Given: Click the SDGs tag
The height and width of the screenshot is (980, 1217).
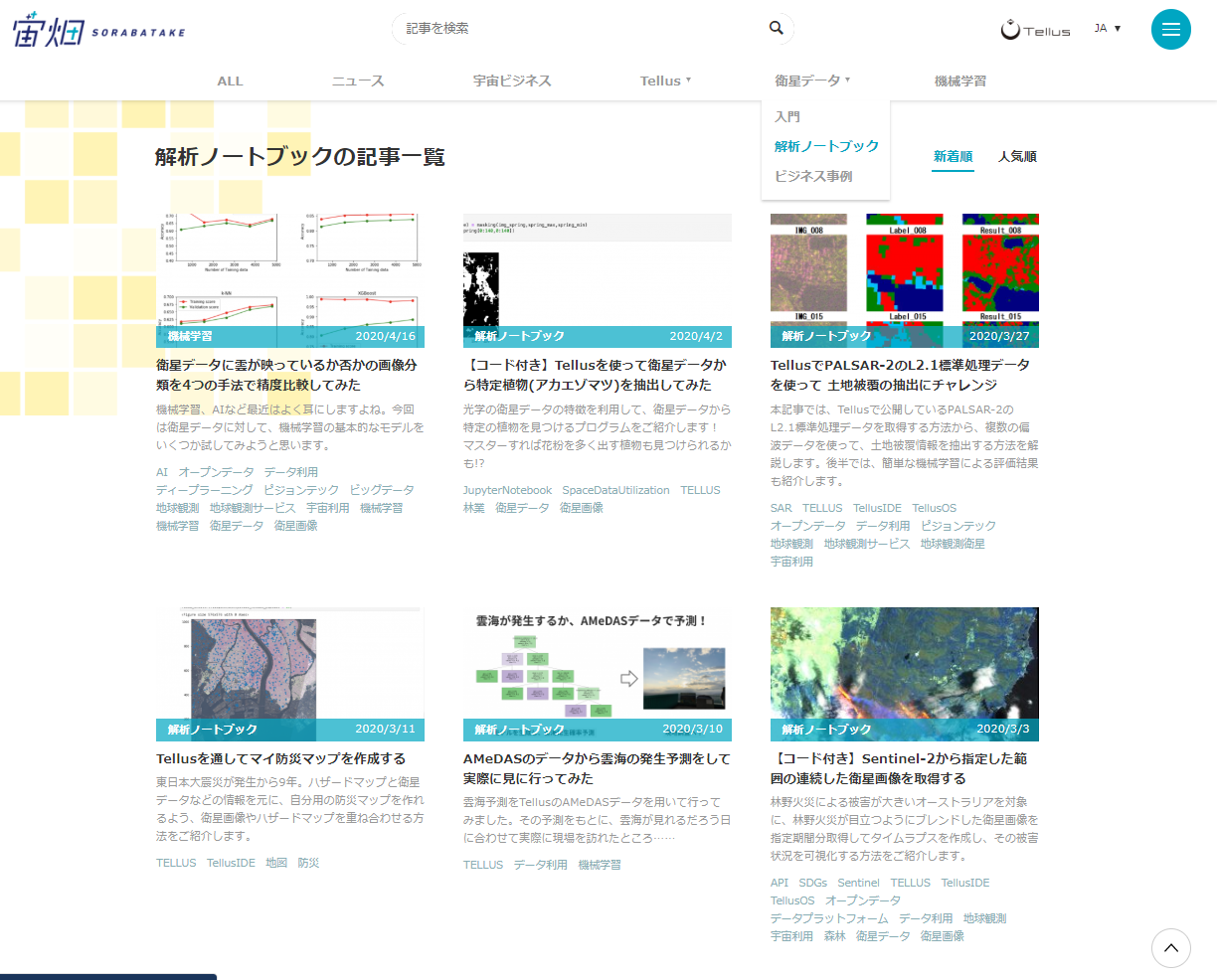Looking at the screenshot, I should (812, 883).
